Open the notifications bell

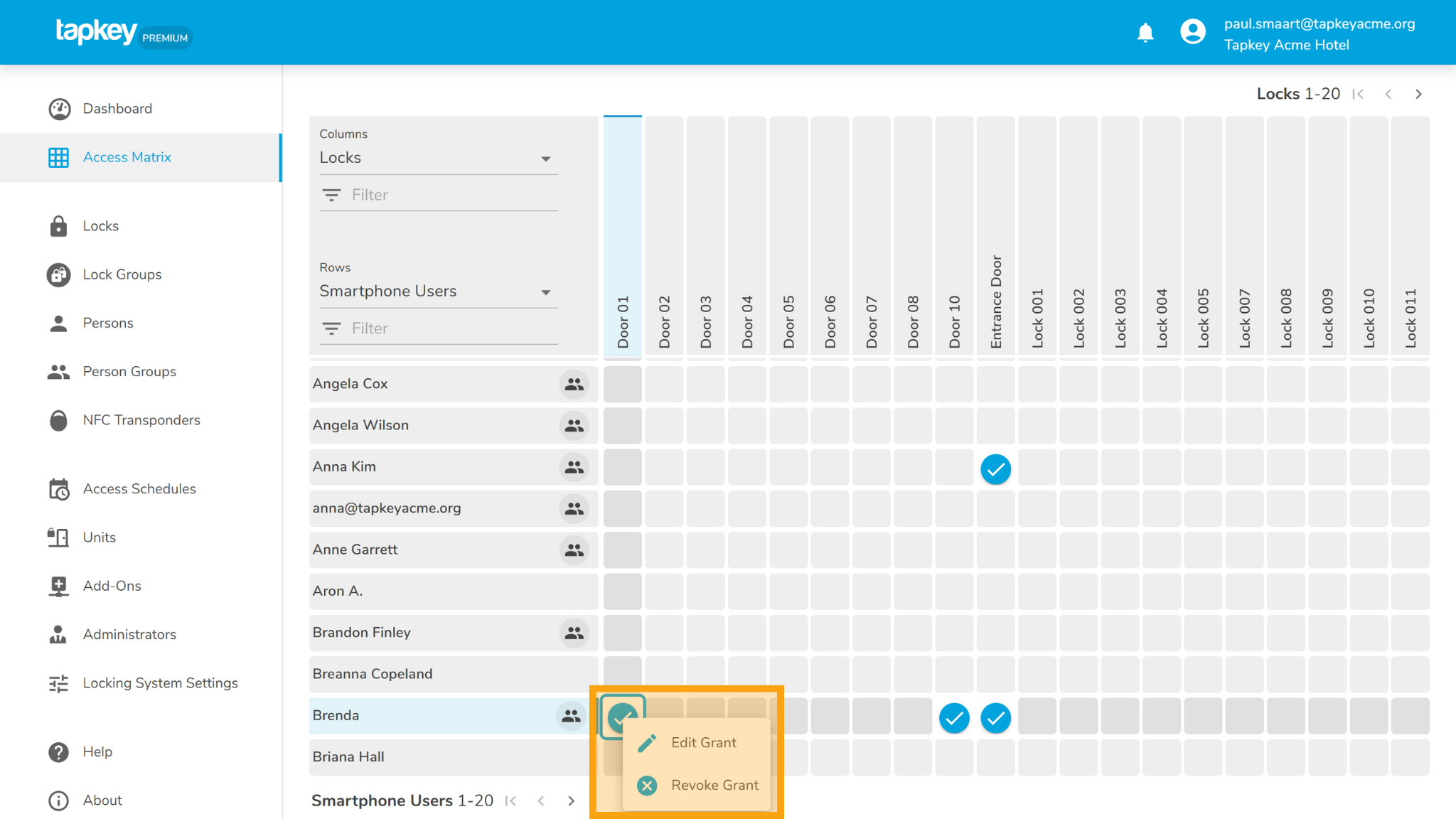[1145, 33]
